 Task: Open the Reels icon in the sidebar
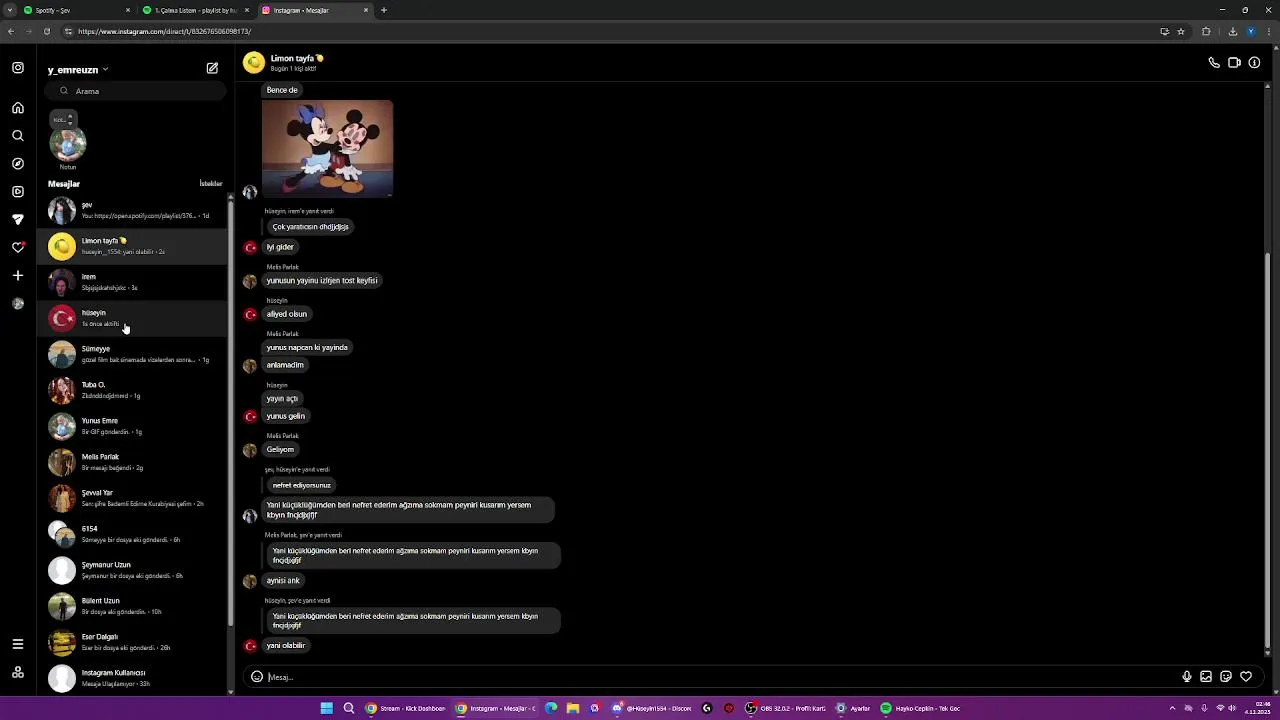pos(18,192)
